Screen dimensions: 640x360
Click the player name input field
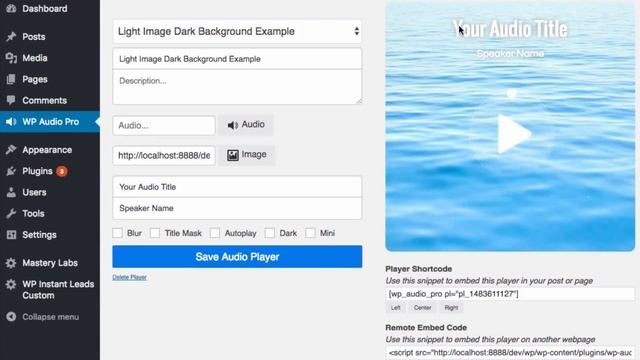(237, 59)
